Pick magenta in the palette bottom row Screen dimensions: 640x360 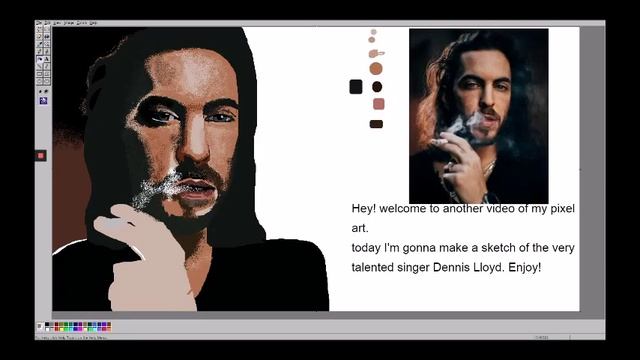(80, 329)
